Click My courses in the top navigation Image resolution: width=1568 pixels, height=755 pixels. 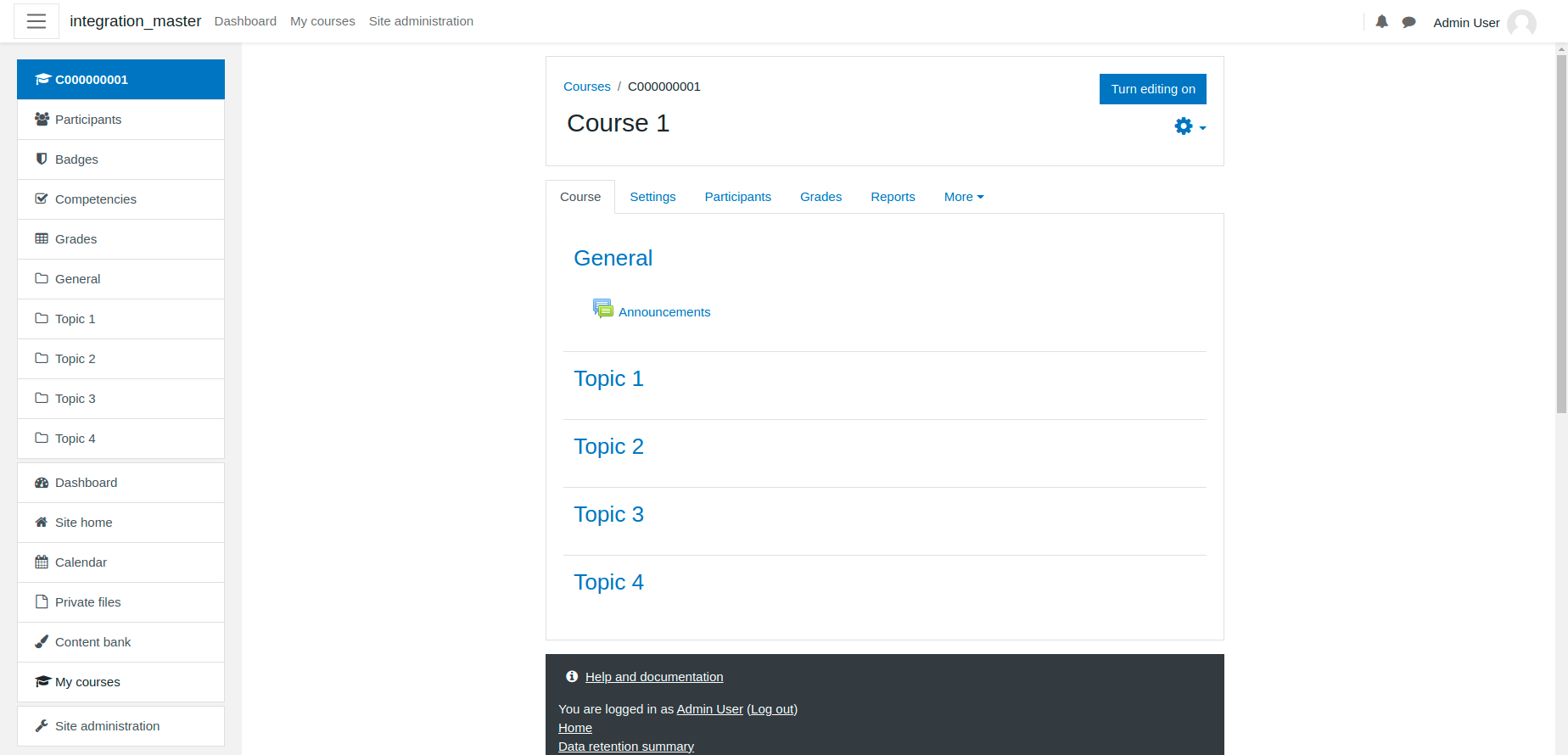point(322,21)
